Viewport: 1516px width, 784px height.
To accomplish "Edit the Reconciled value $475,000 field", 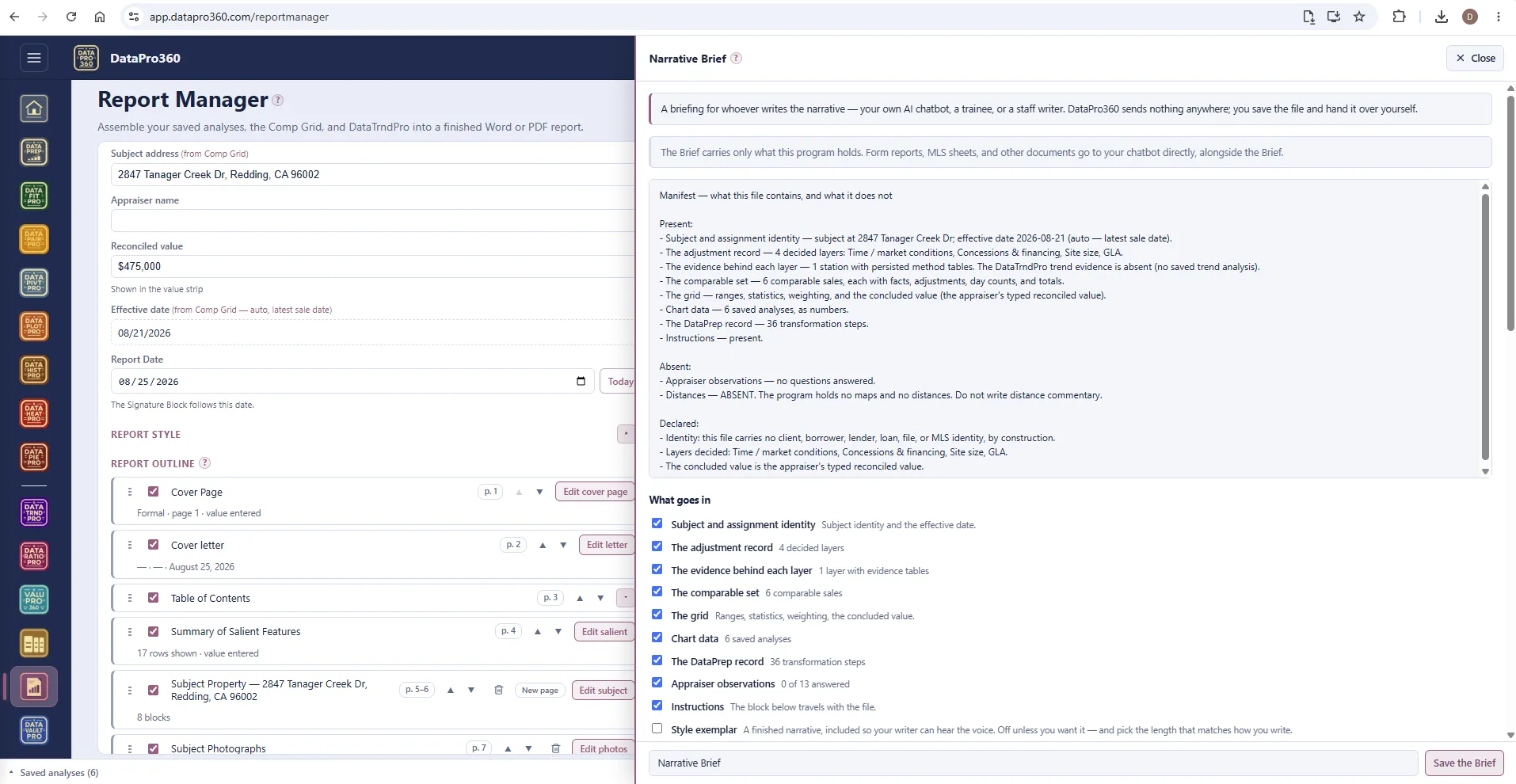I will [373, 266].
